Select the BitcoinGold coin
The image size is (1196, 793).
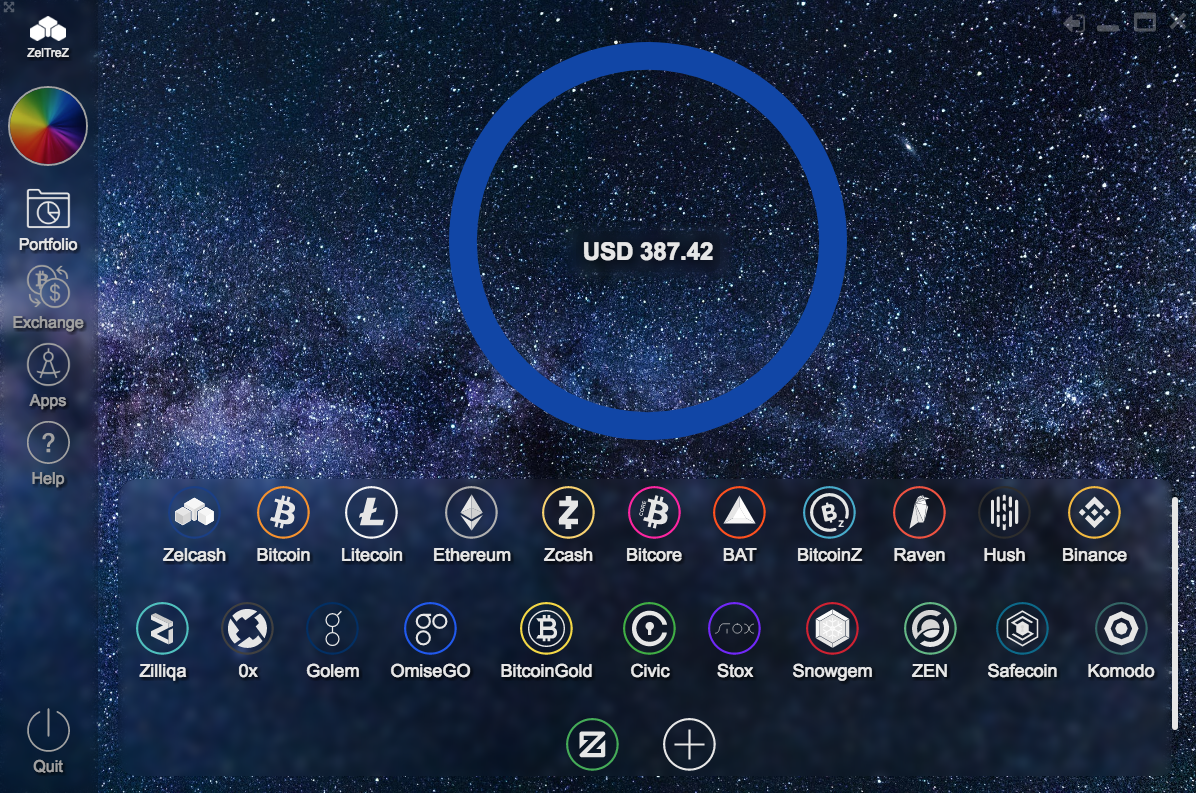(x=546, y=642)
